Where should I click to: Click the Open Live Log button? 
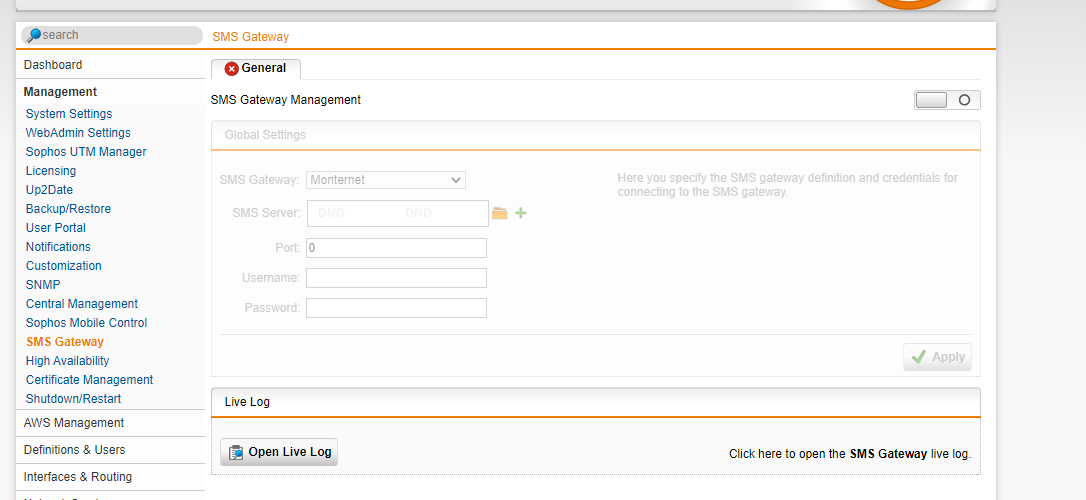click(279, 452)
